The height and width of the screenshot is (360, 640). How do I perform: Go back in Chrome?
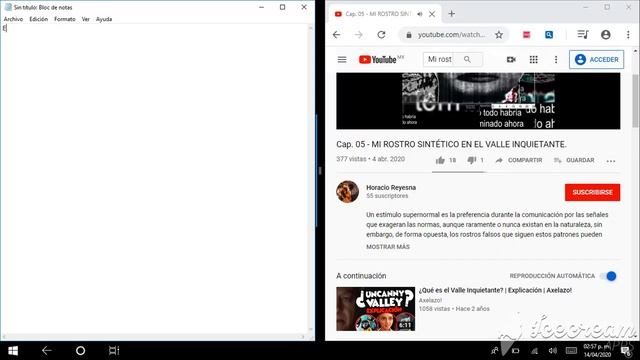[336, 35]
